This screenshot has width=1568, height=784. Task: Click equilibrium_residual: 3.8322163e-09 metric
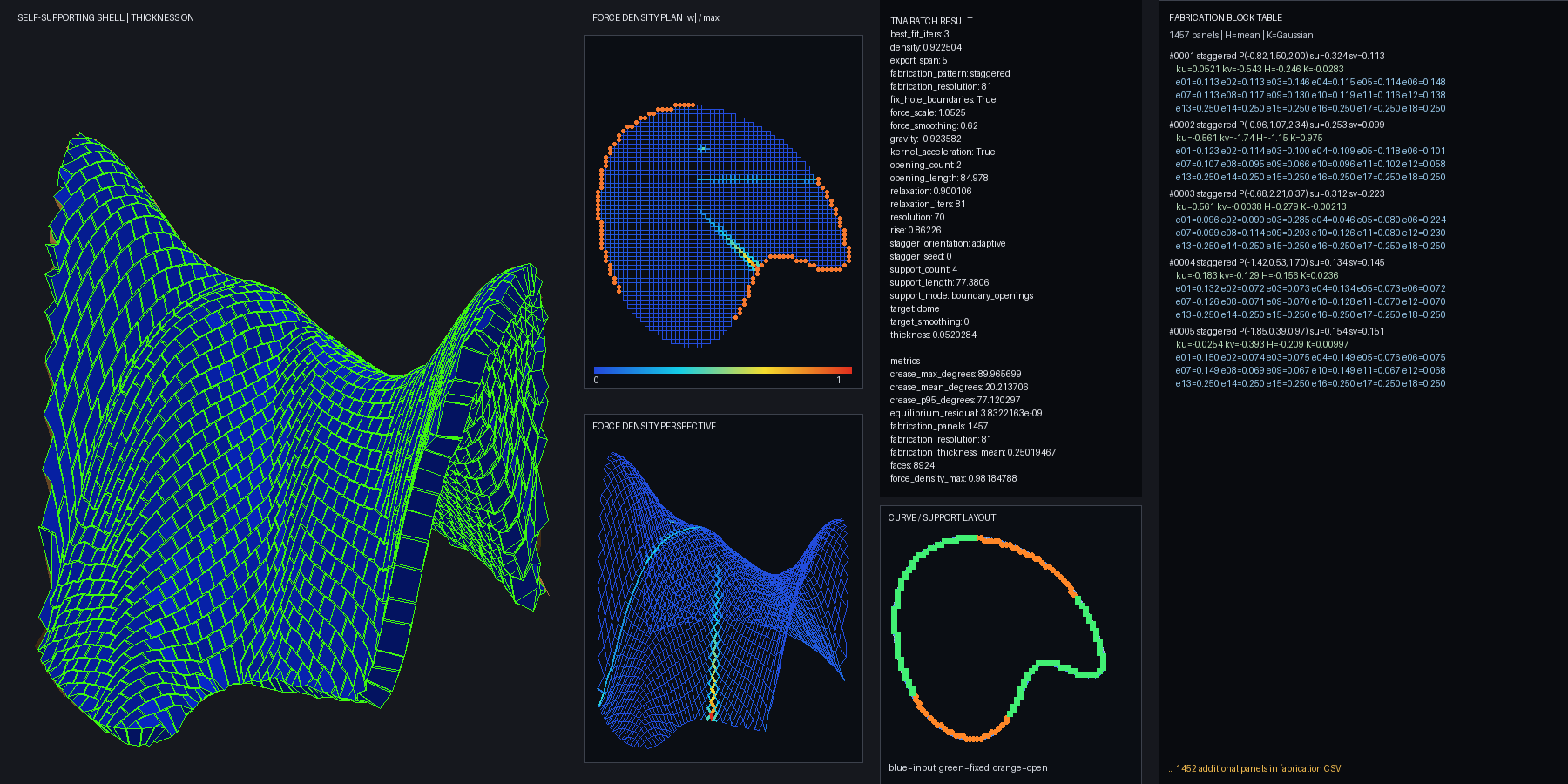[966, 413]
